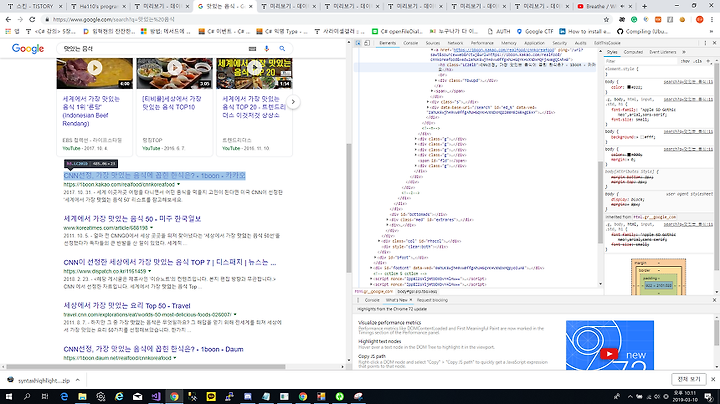The width and height of the screenshot is (720, 404).
Task: Launch Edge from the taskbar
Action: [64, 396]
